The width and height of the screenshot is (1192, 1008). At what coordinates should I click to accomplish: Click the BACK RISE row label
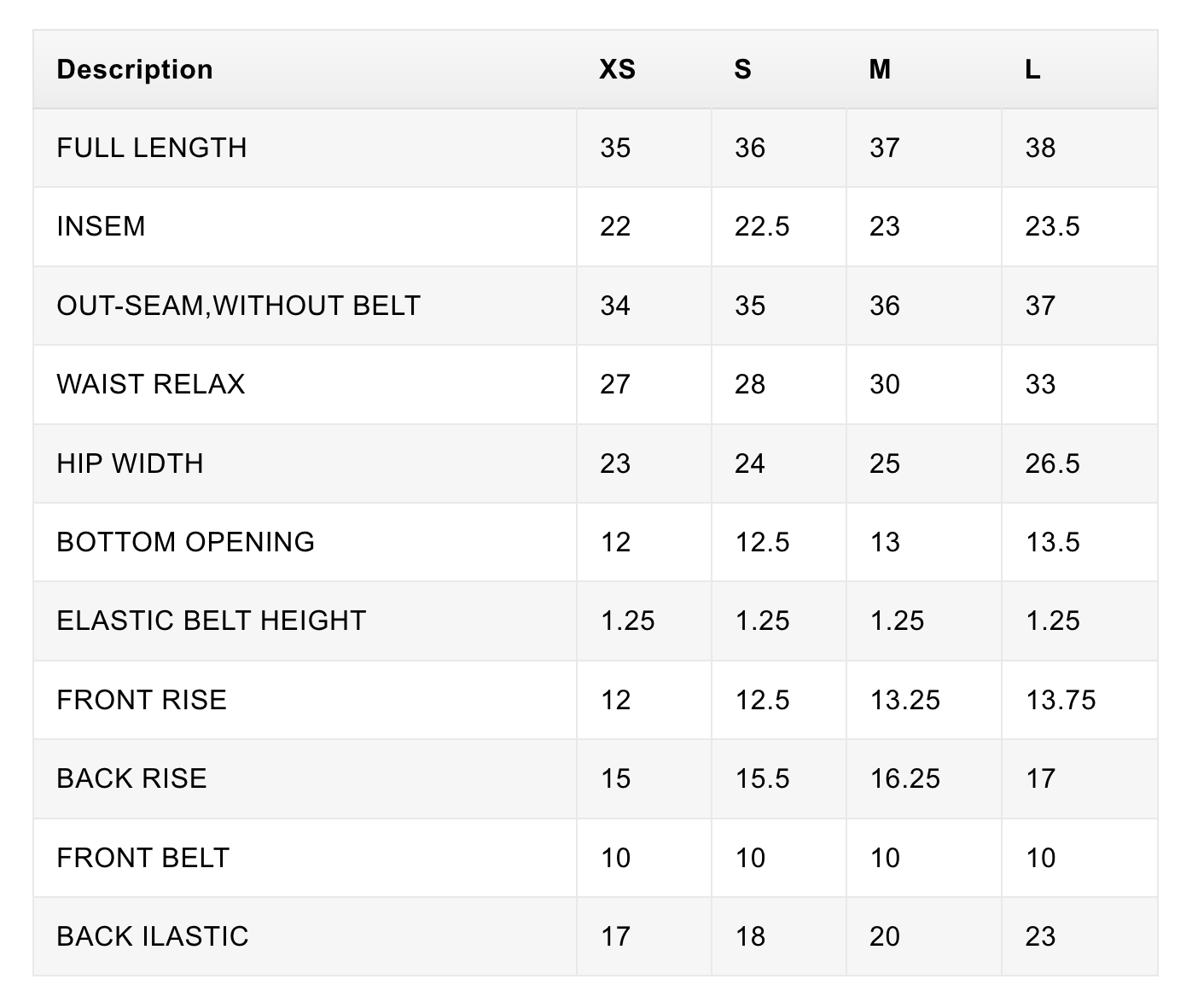point(132,778)
